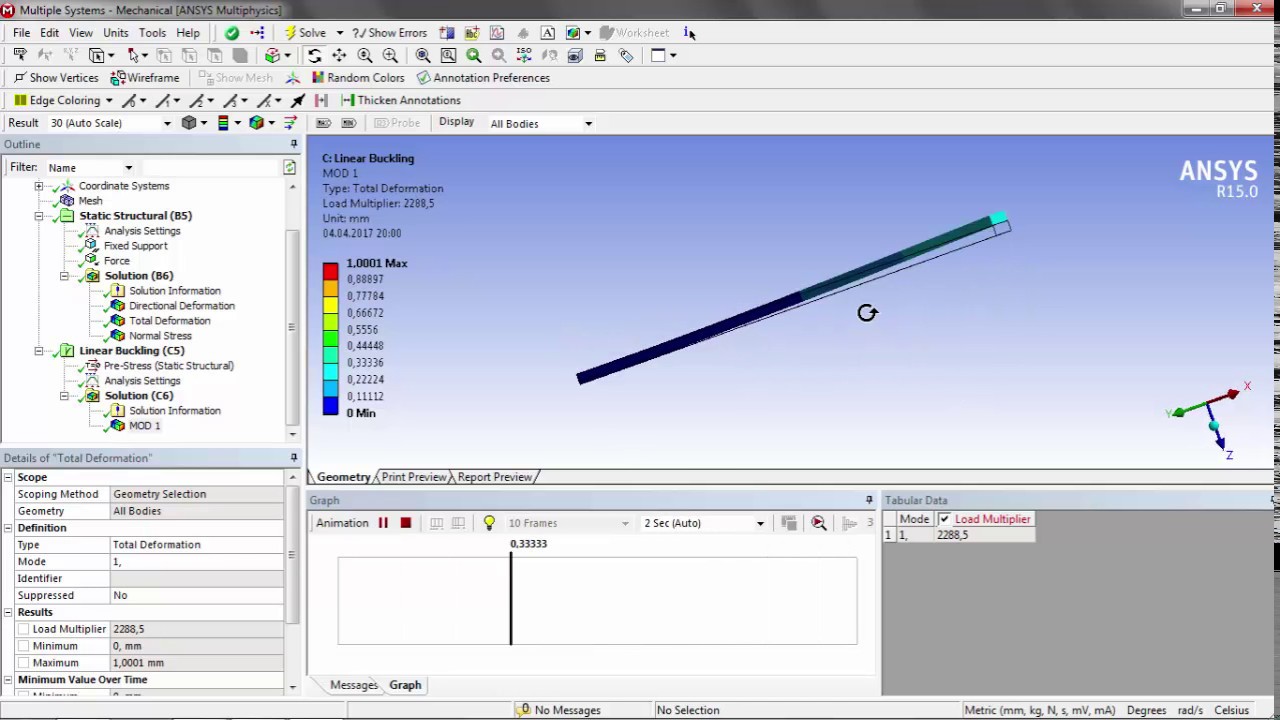Open the Tools menu
Image resolution: width=1280 pixels, height=720 pixels.
tap(152, 33)
